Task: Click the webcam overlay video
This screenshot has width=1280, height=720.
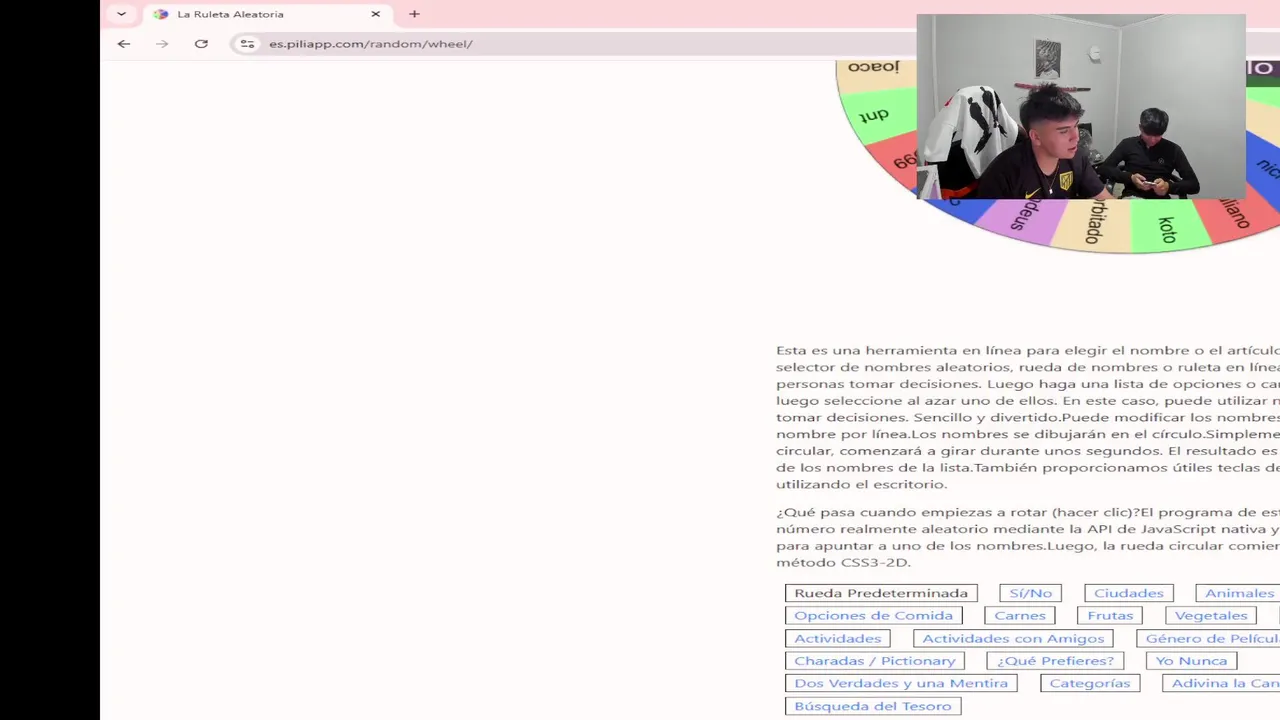Action: pyautogui.click(x=1081, y=107)
